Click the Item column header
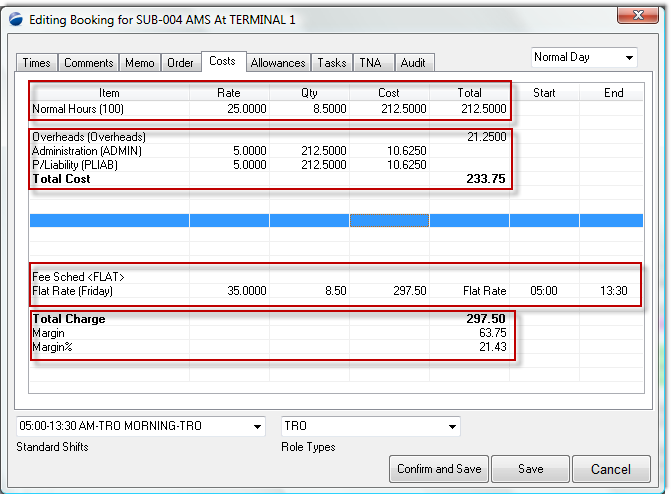 pos(109,93)
